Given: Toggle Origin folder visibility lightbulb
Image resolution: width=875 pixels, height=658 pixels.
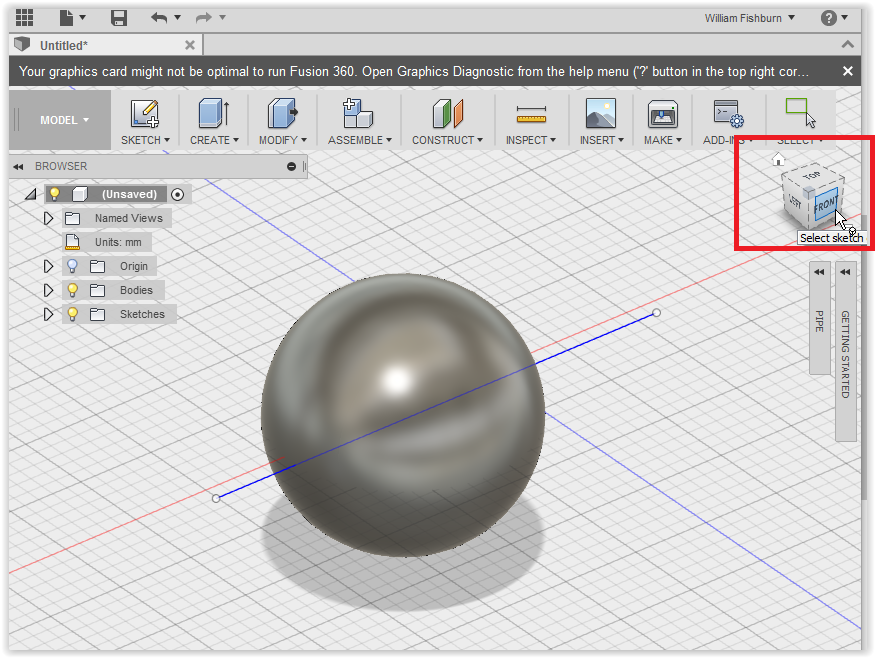Looking at the screenshot, I should [72, 266].
